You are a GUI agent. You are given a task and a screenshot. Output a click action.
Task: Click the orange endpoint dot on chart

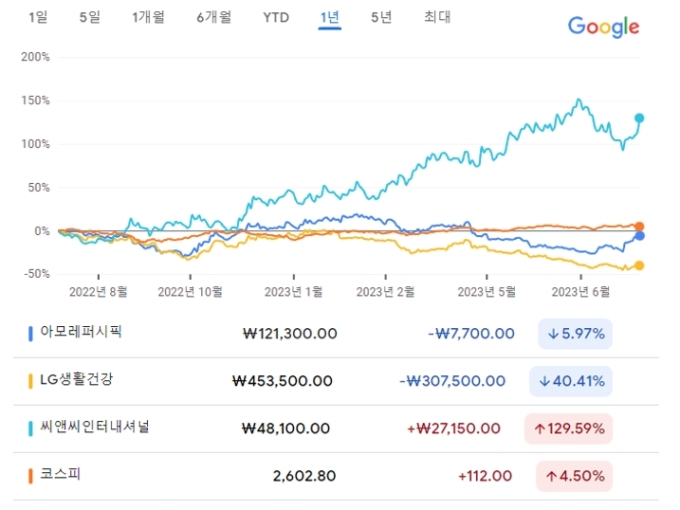639,226
